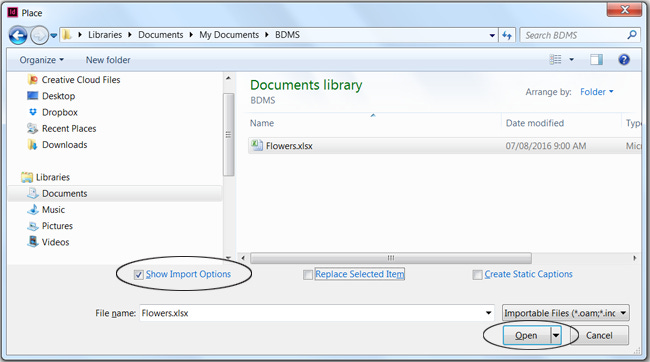This screenshot has height=362, width=650.
Task: Toggle the preview pane icon
Action: [597, 60]
